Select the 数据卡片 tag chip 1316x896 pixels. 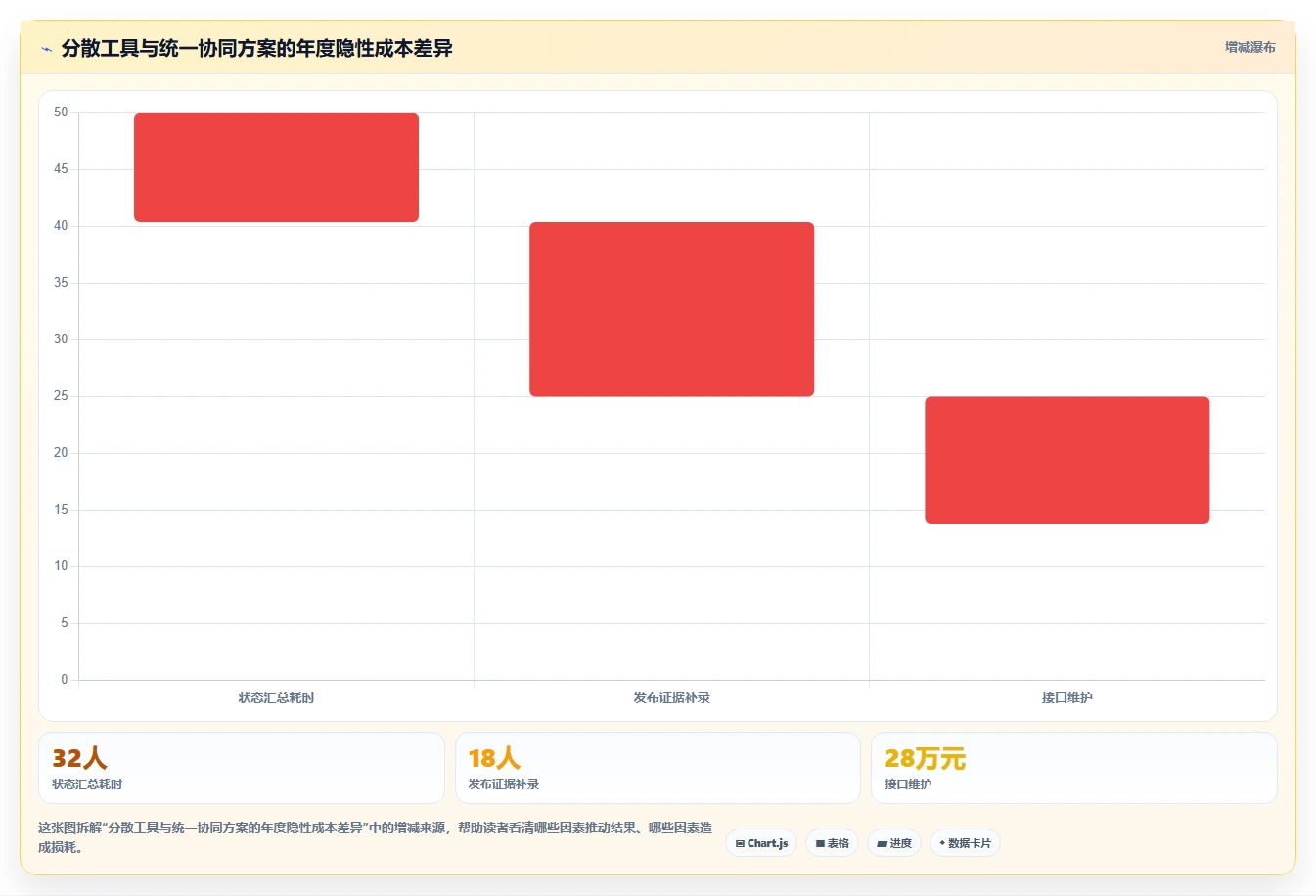click(x=965, y=843)
